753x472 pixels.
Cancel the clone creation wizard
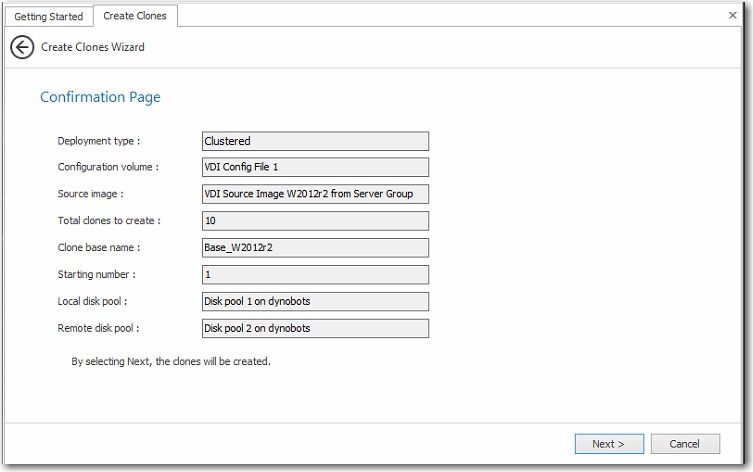(x=685, y=444)
